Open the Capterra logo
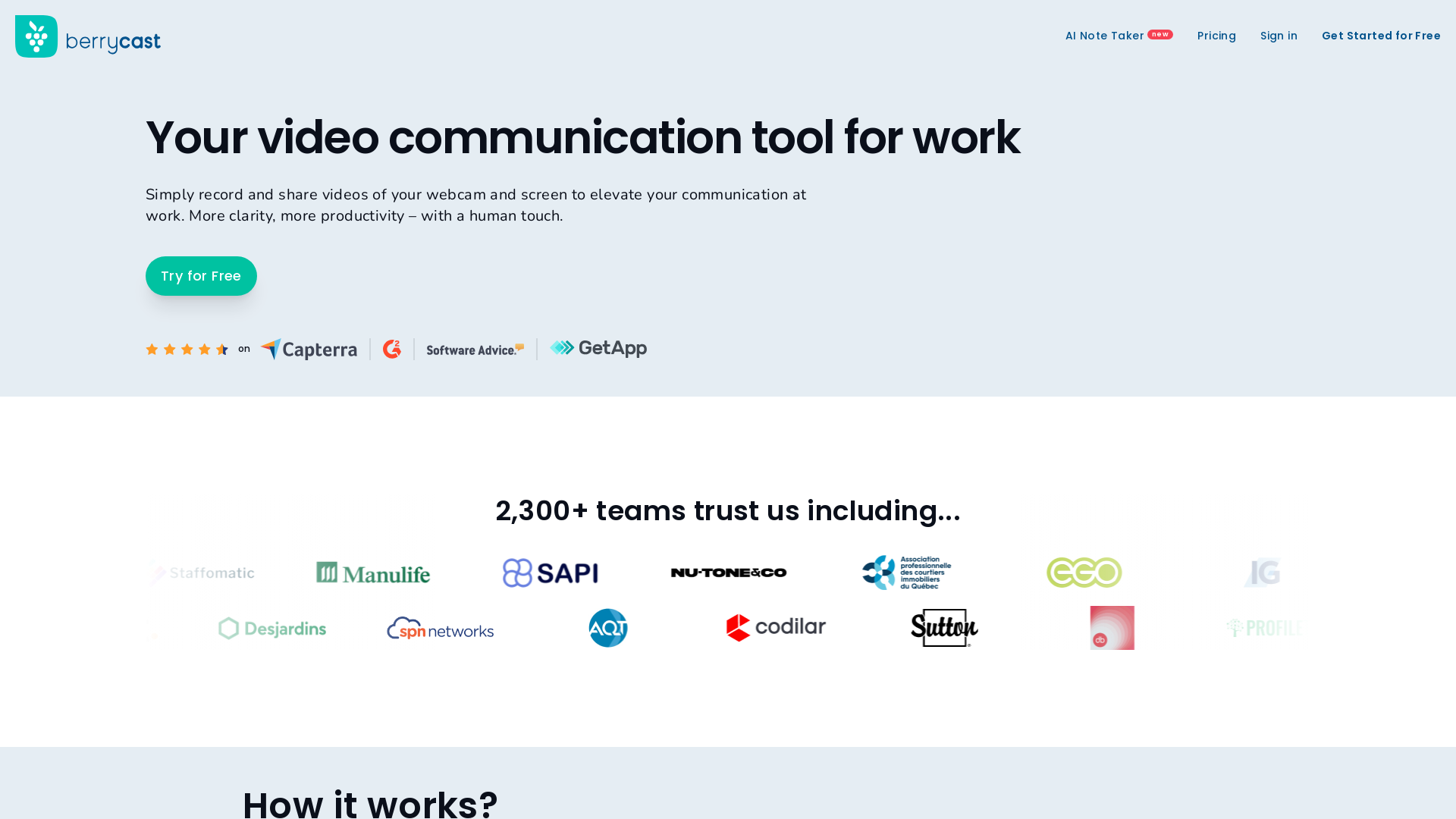 click(x=309, y=349)
